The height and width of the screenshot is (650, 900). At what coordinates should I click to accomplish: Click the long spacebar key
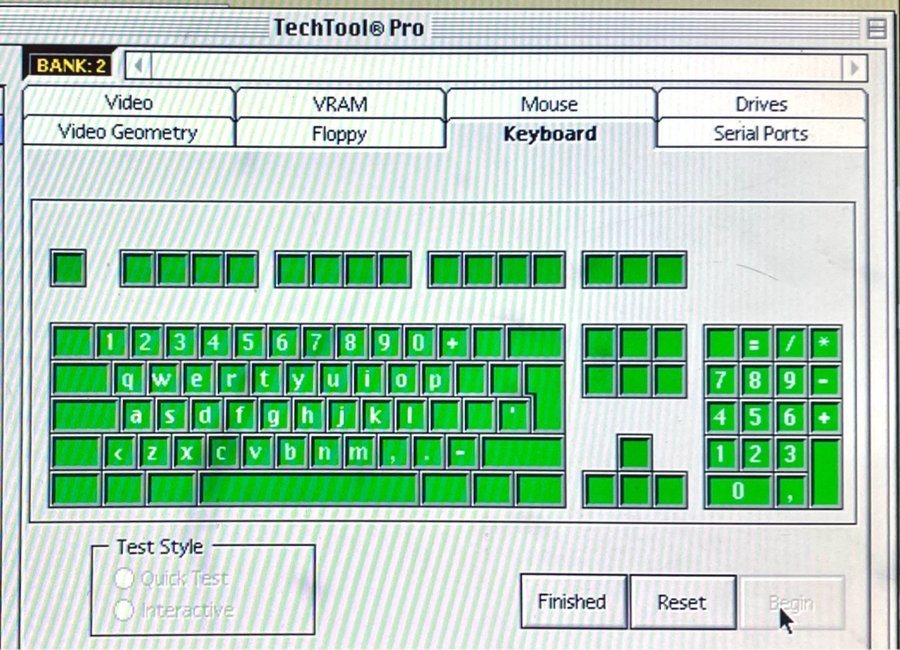(309, 489)
